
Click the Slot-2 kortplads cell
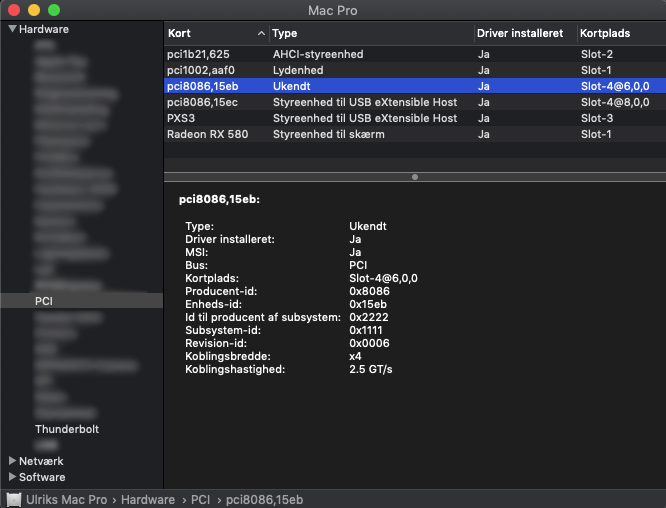point(597,54)
